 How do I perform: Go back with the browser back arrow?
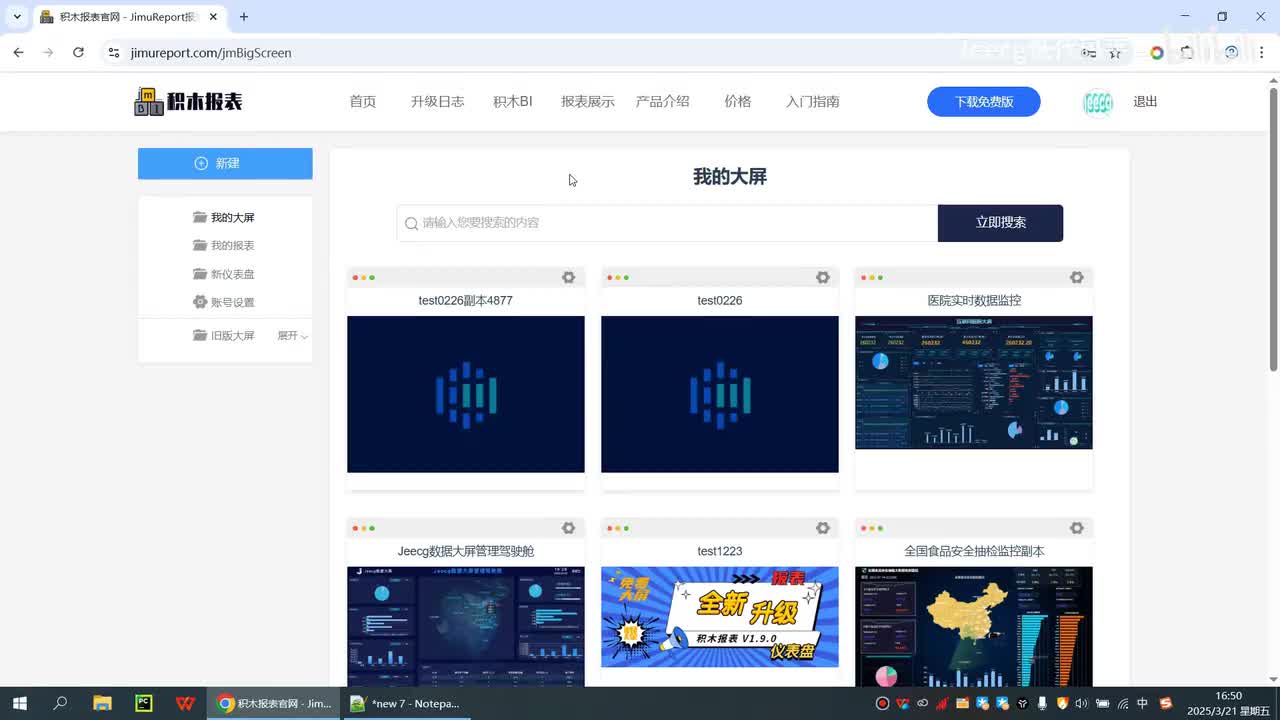pos(18,52)
